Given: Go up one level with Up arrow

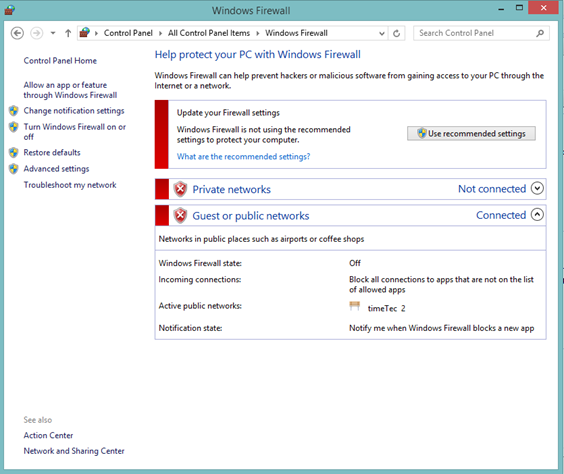Looking at the screenshot, I should coord(68,33).
